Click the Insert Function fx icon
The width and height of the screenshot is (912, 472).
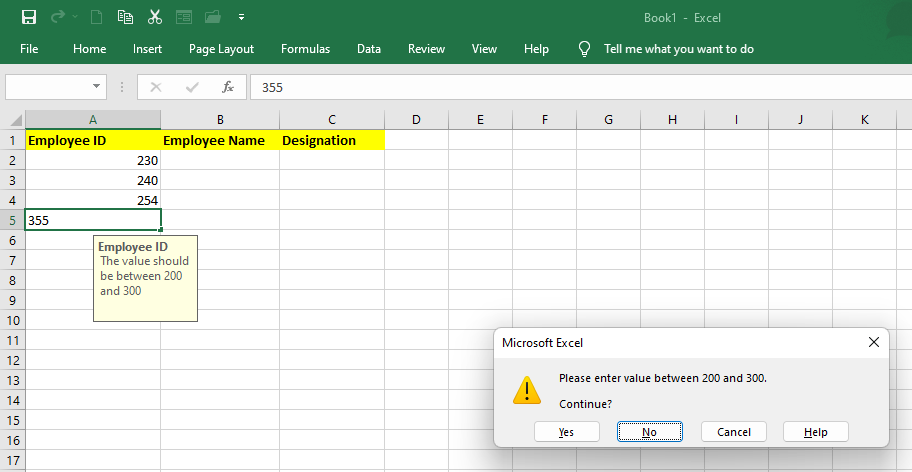pyautogui.click(x=228, y=87)
